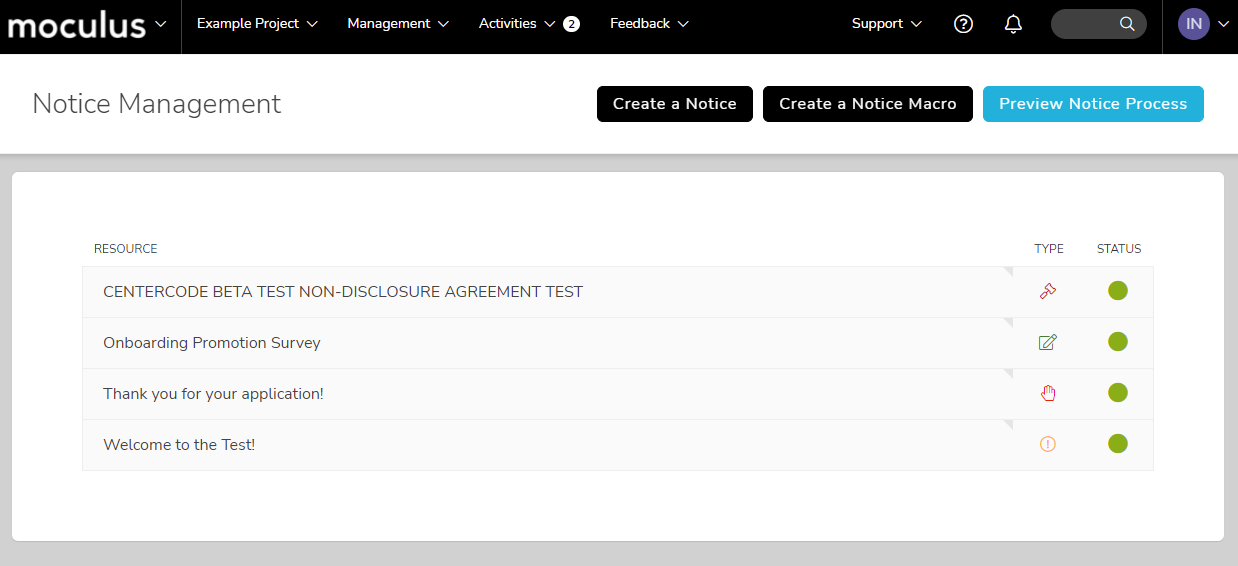
Task: Click the Activities badge showing 2
Action: (571, 24)
